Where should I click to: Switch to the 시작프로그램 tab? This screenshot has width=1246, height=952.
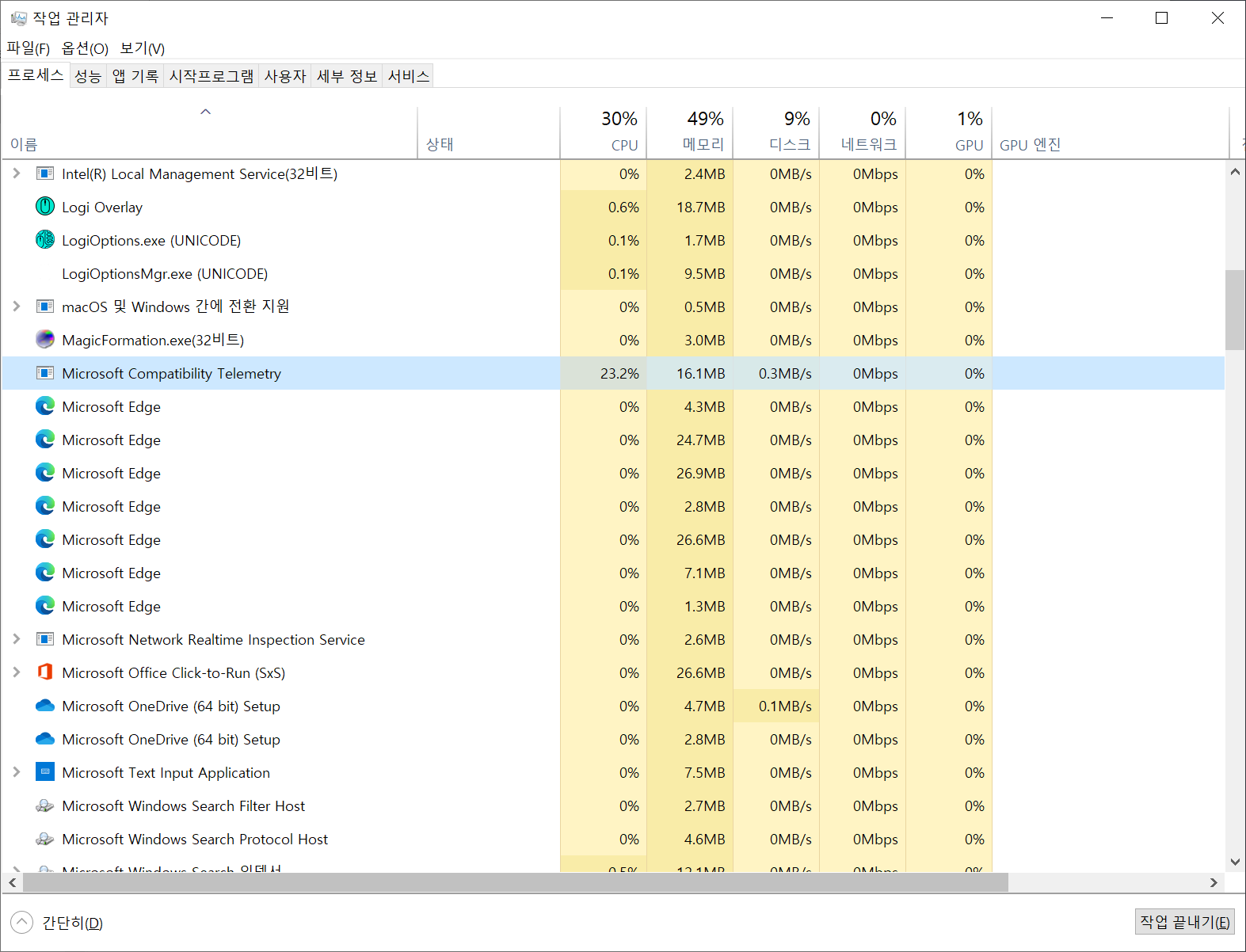coord(211,76)
